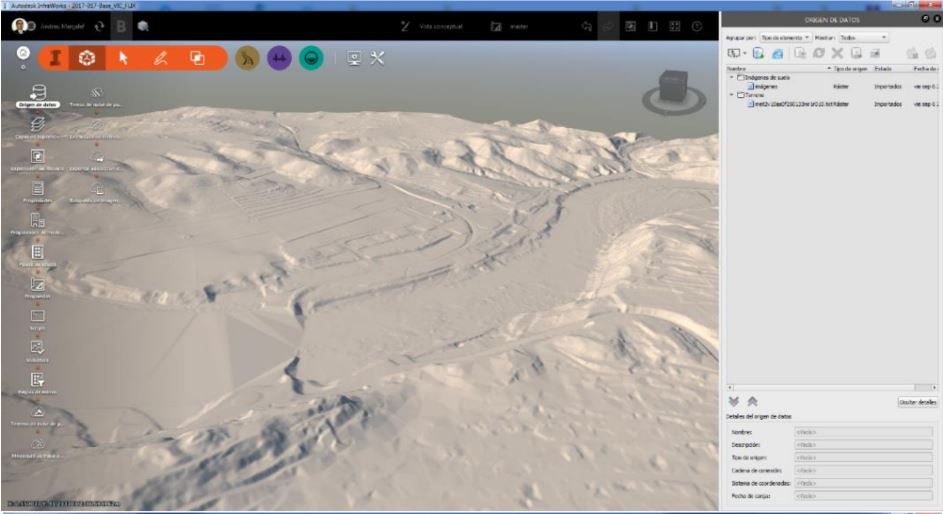Select the purple drainage design icon
943x514 pixels.
279,59
